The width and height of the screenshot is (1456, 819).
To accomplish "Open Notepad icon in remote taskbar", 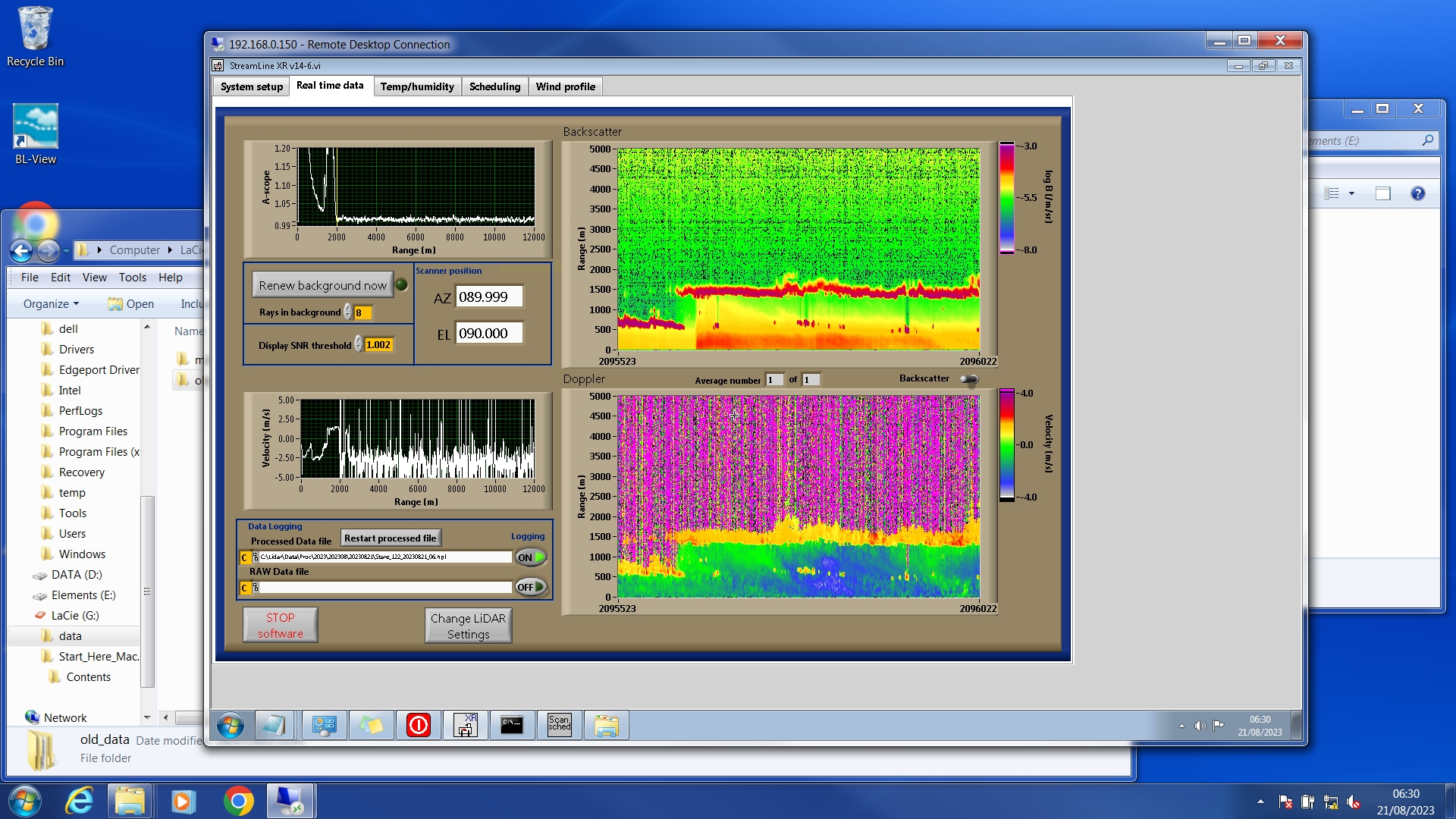I will coord(273,725).
